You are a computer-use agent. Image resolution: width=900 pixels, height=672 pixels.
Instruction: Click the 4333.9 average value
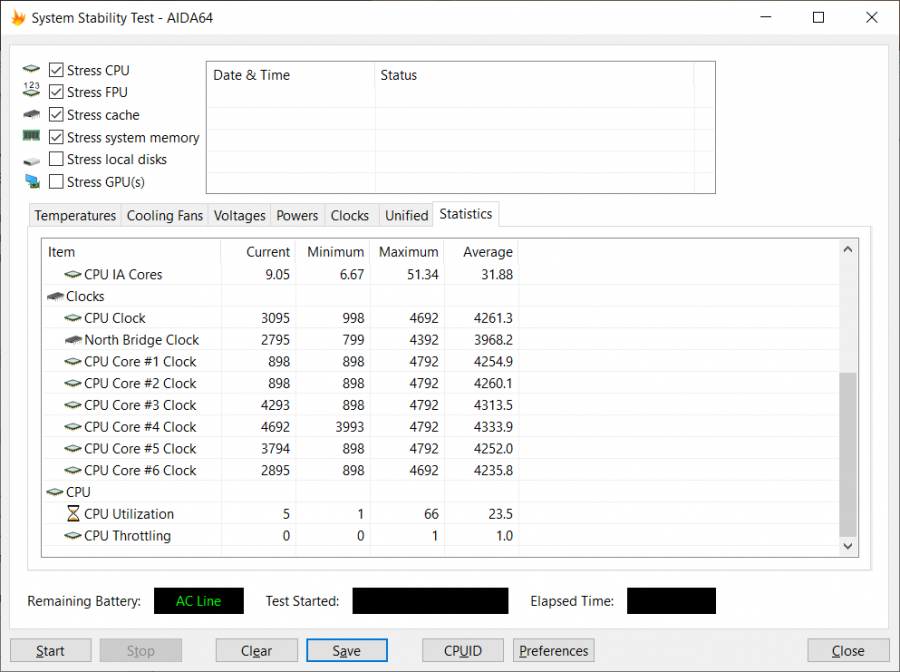[493, 427]
